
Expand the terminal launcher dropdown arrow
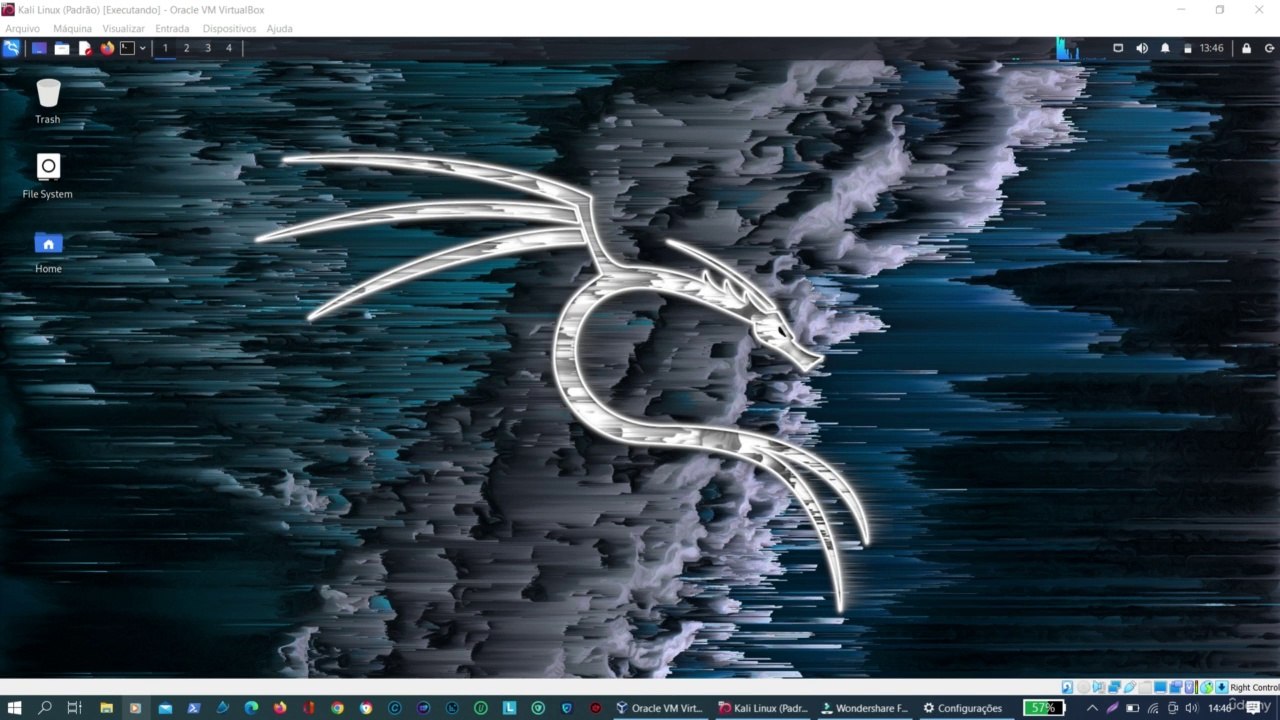pyautogui.click(x=143, y=48)
